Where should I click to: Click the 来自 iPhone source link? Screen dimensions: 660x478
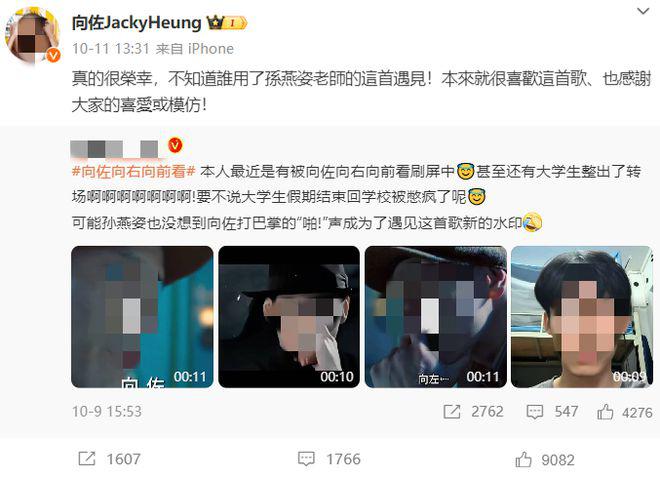195,49
